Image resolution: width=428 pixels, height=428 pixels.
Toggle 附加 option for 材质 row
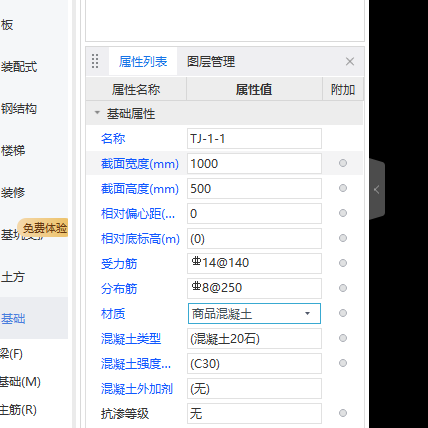point(343,313)
